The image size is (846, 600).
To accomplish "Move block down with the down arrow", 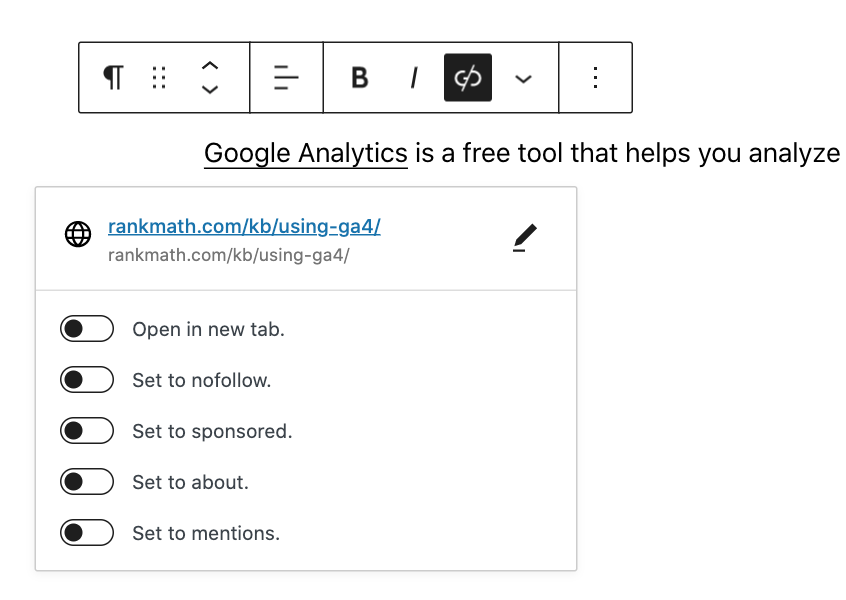I will click(x=210, y=89).
